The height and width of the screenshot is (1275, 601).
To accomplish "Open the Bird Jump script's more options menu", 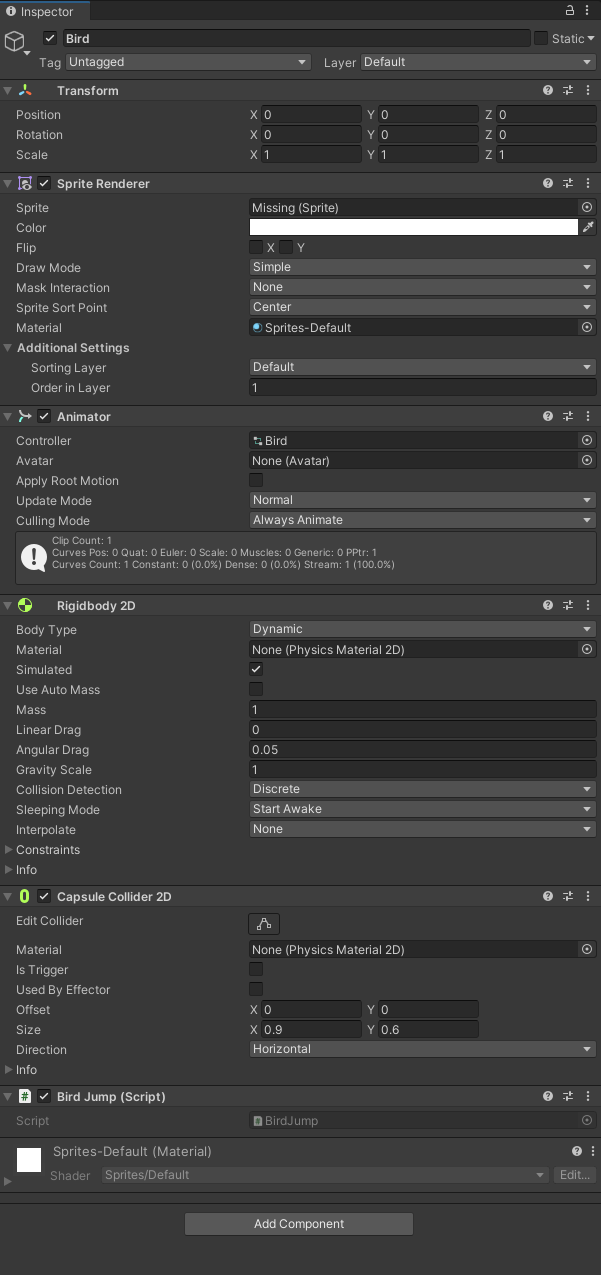I will pos(587,1096).
